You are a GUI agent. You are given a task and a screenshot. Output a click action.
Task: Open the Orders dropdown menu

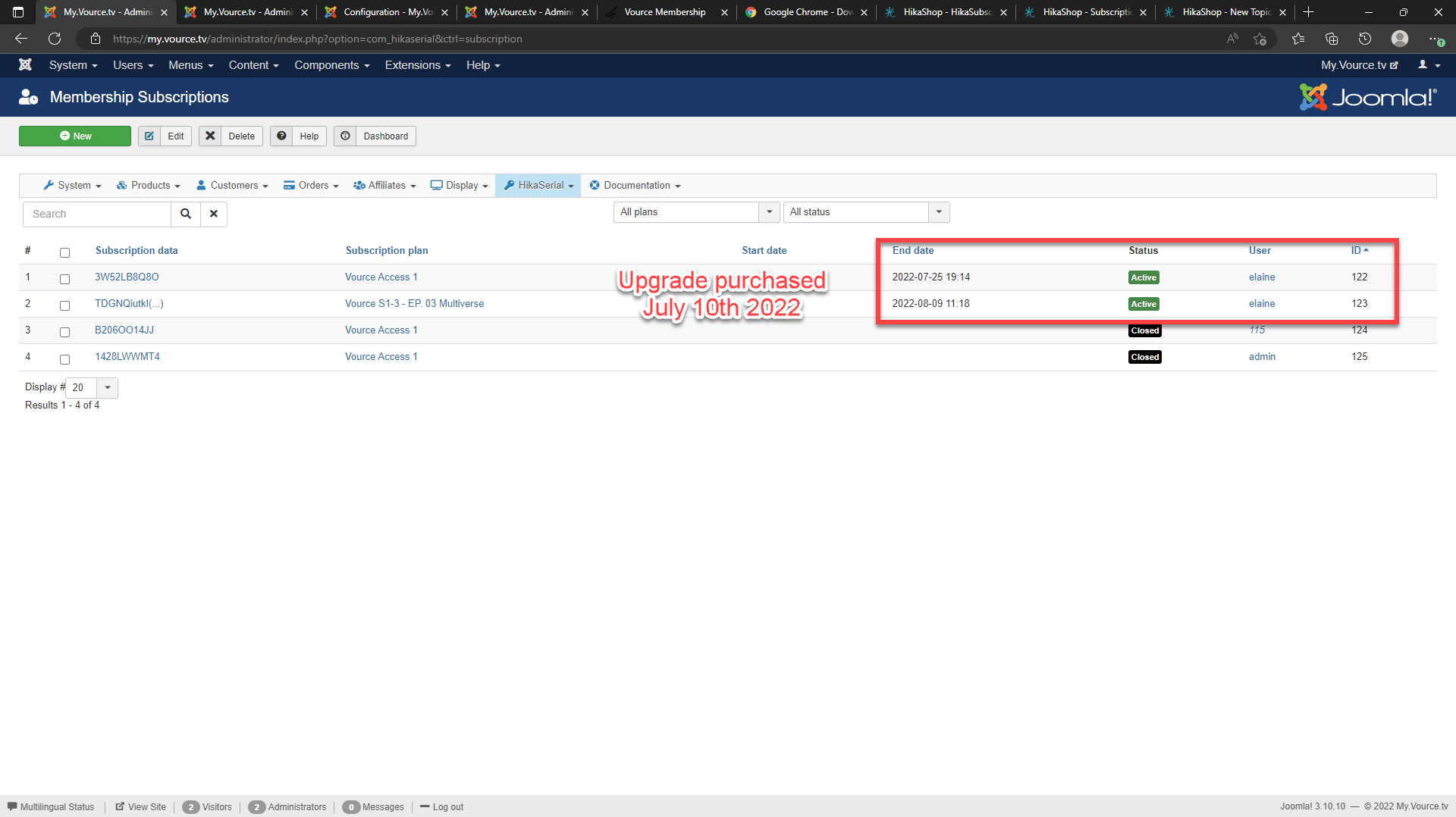coord(311,186)
